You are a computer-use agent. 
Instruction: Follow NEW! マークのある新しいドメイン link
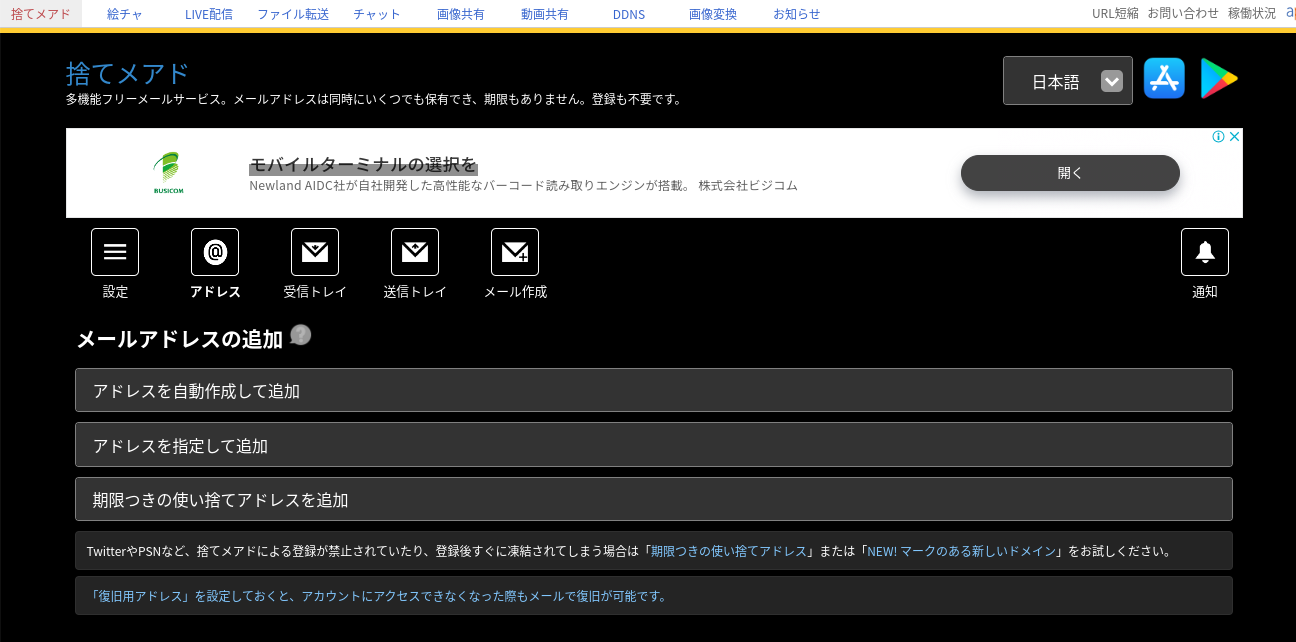[961, 551]
